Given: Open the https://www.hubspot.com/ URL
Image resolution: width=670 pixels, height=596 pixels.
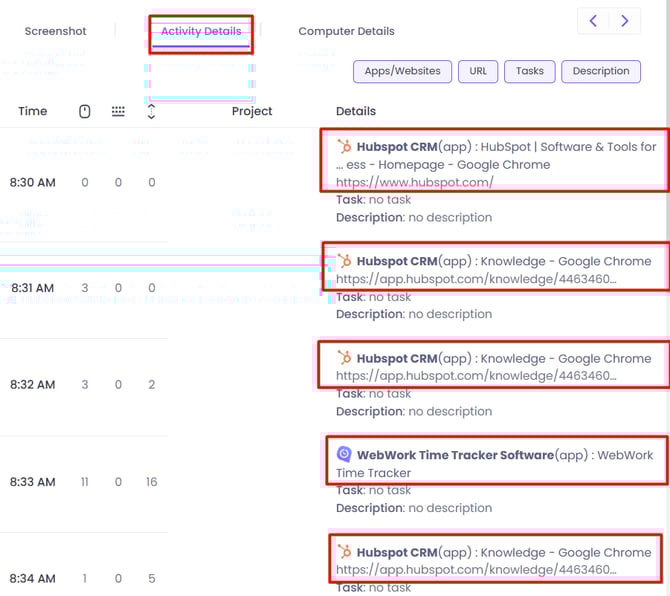Looking at the screenshot, I should tap(414, 182).
